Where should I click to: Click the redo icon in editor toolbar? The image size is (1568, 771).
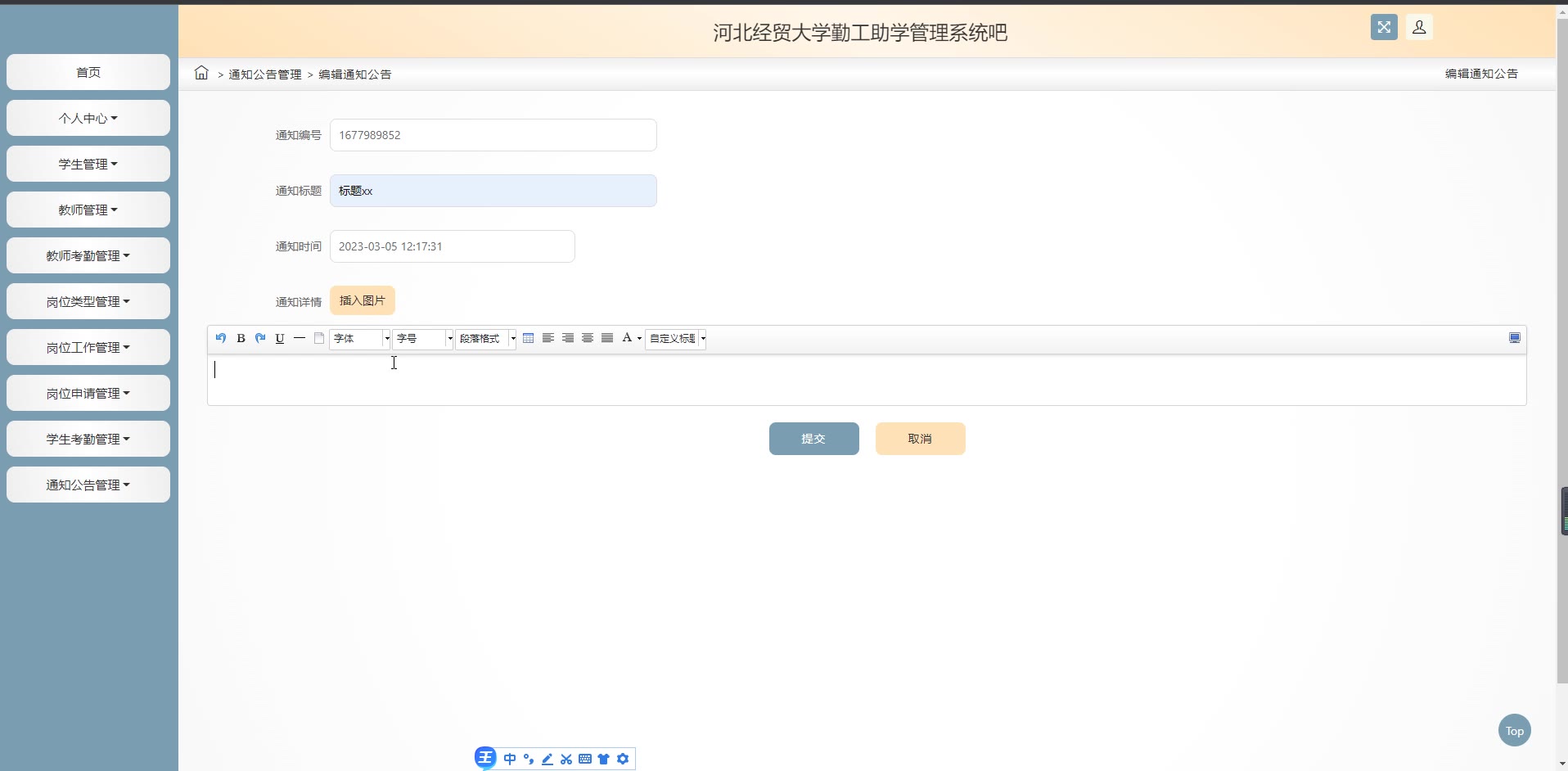260,338
